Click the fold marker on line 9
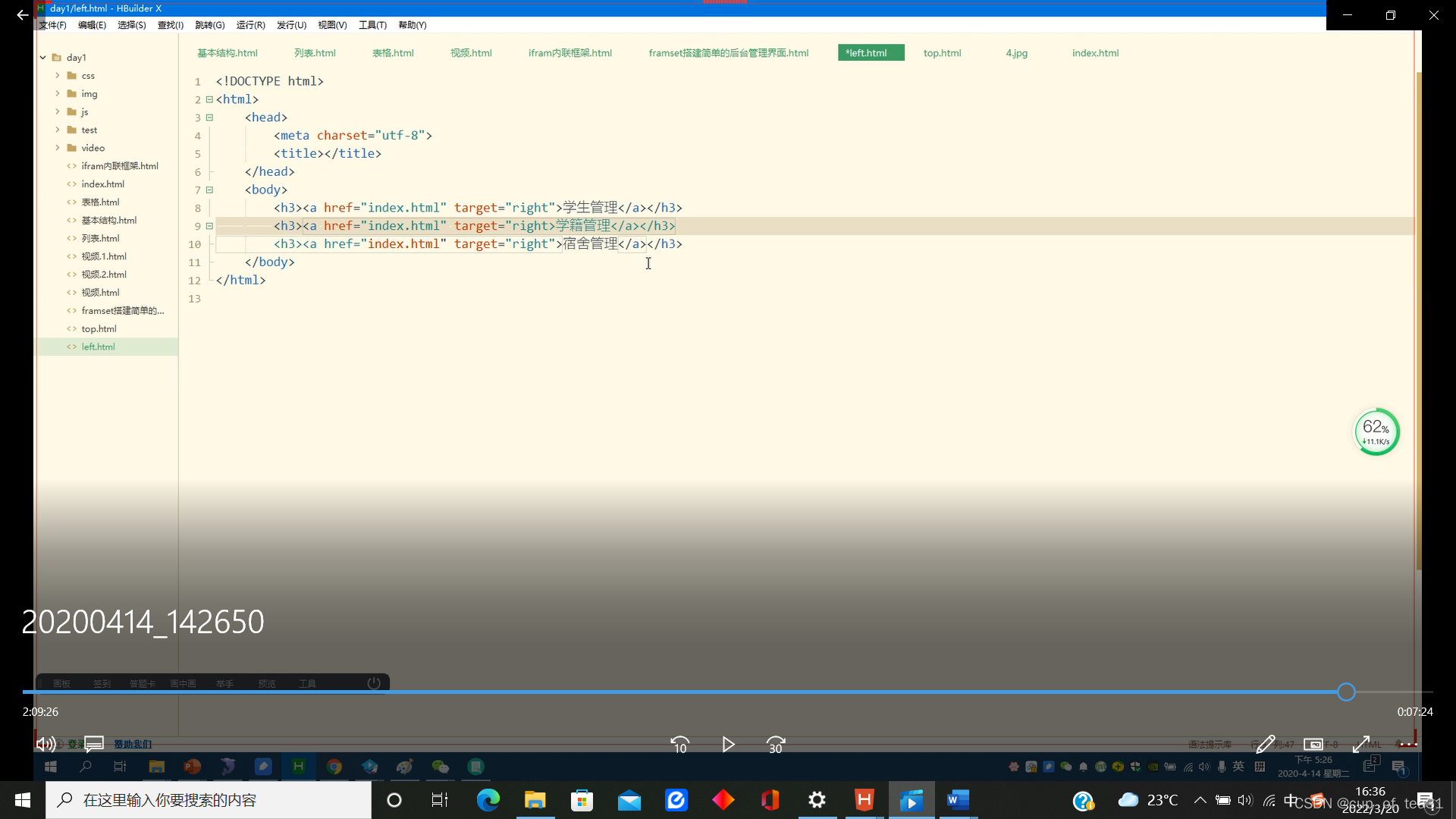1456x819 pixels. coord(209,226)
